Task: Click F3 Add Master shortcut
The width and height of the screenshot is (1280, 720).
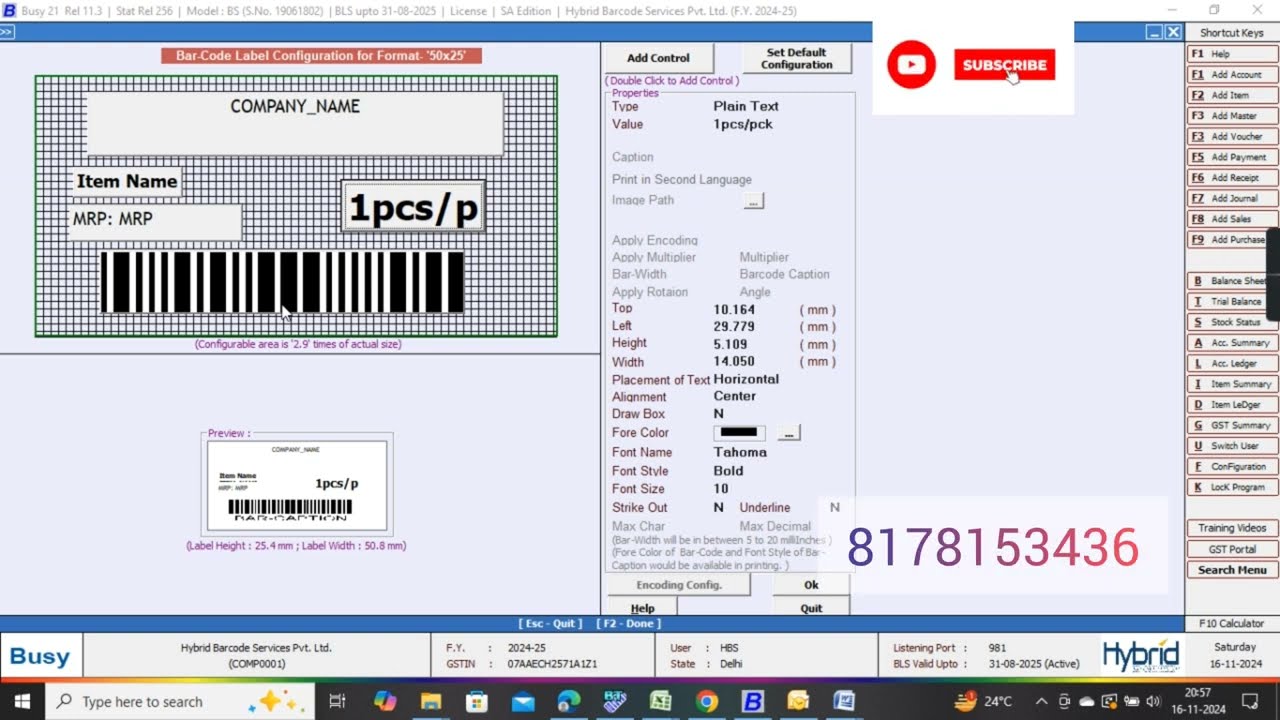Action: [1232, 116]
